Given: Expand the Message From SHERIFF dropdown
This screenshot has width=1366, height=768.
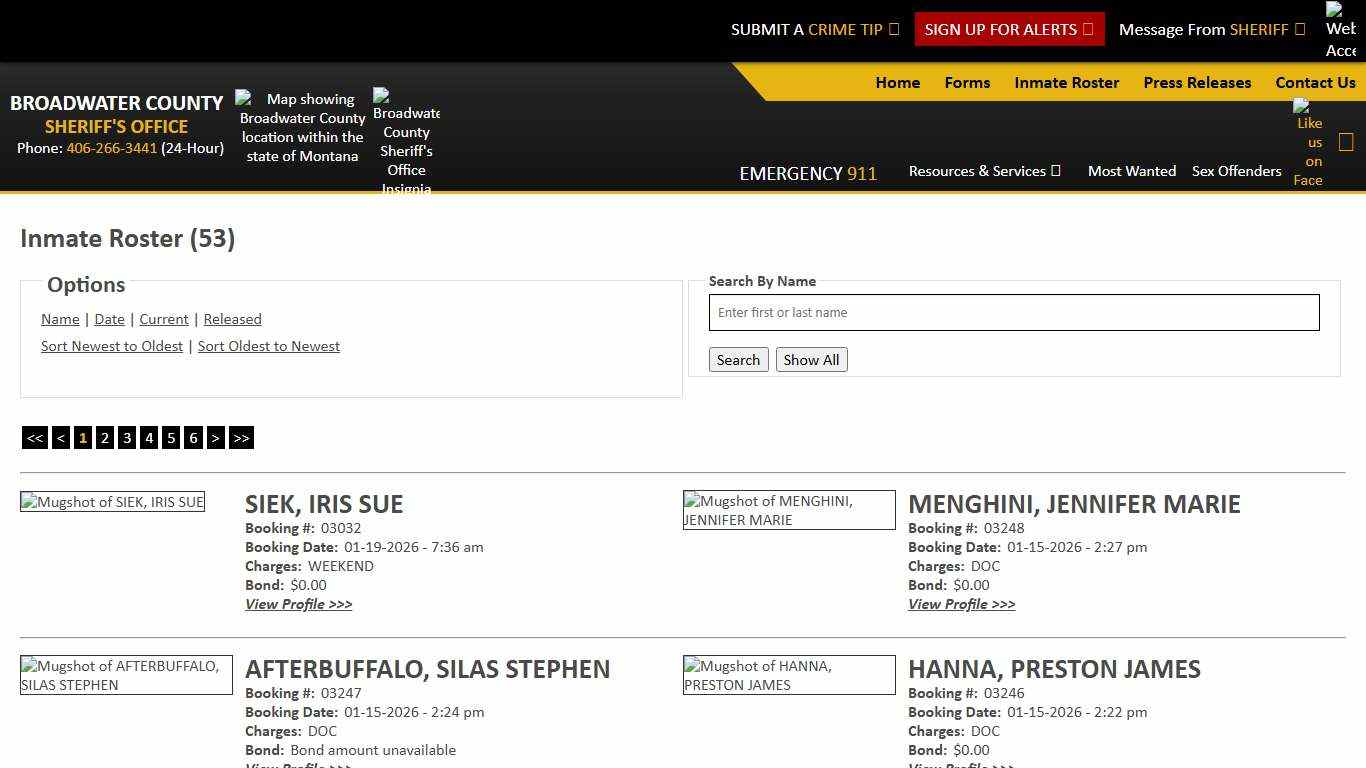Looking at the screenshot, I should pos(1211,29).
